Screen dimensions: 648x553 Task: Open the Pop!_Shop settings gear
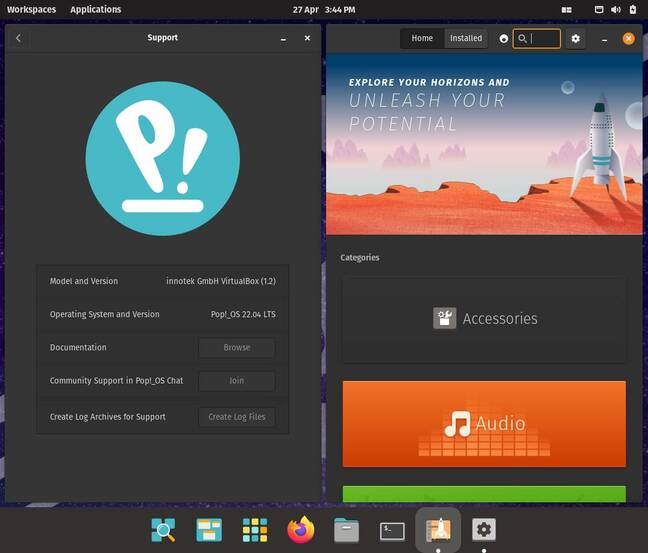[x=575, y=38]
